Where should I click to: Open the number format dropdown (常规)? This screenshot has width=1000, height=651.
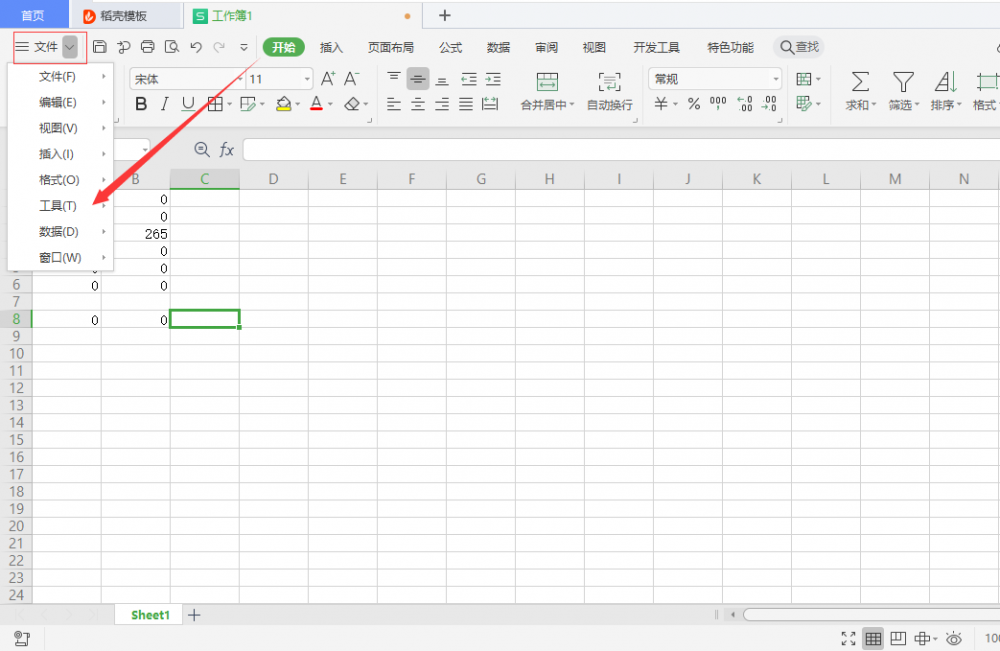[x=715, y=79]
